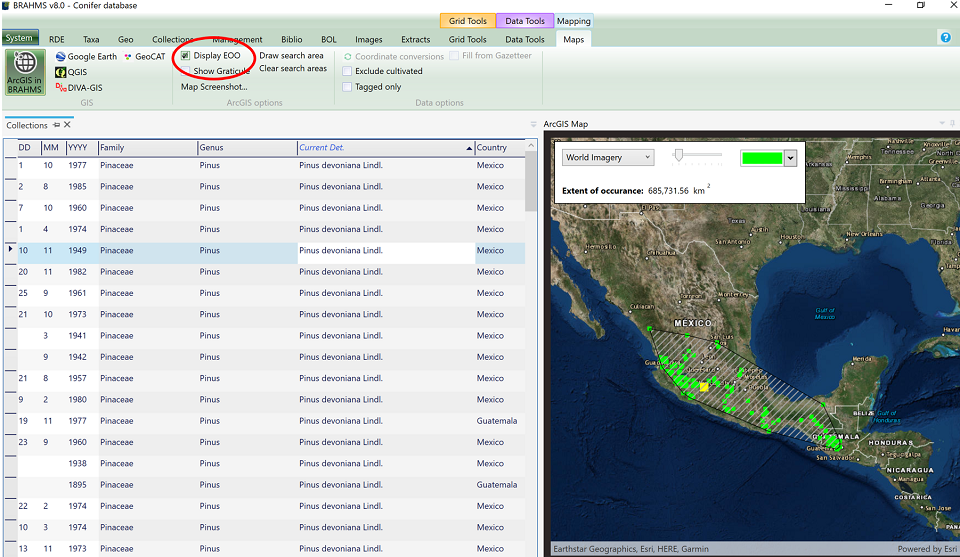Click Coordinate conversions label

(399, 56)
